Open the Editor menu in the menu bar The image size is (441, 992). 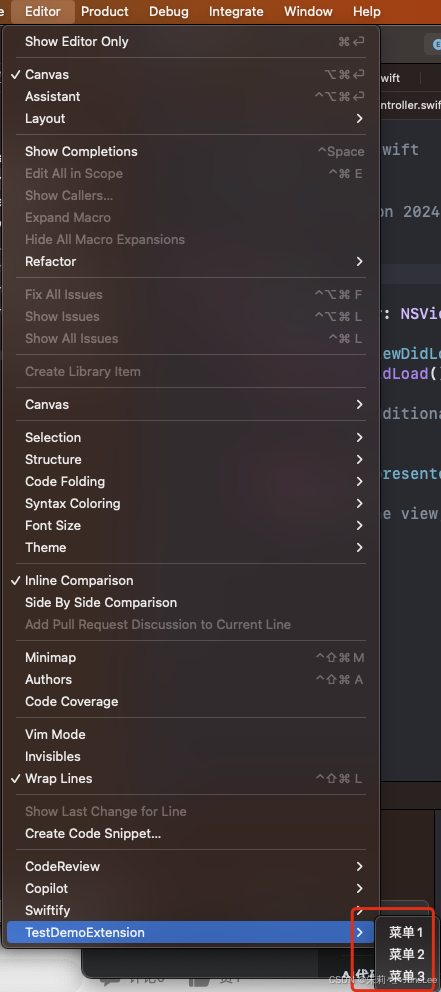pyautogui.click(x=43, y=11)
